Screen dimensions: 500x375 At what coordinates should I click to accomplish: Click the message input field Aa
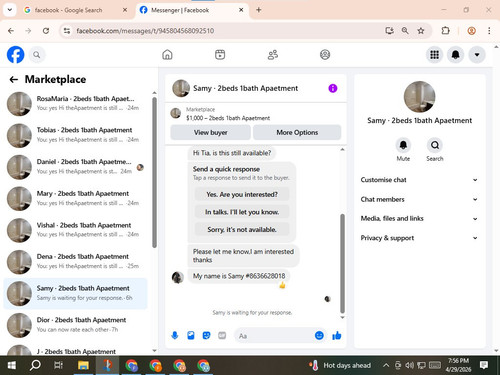(x=274, y=336)
